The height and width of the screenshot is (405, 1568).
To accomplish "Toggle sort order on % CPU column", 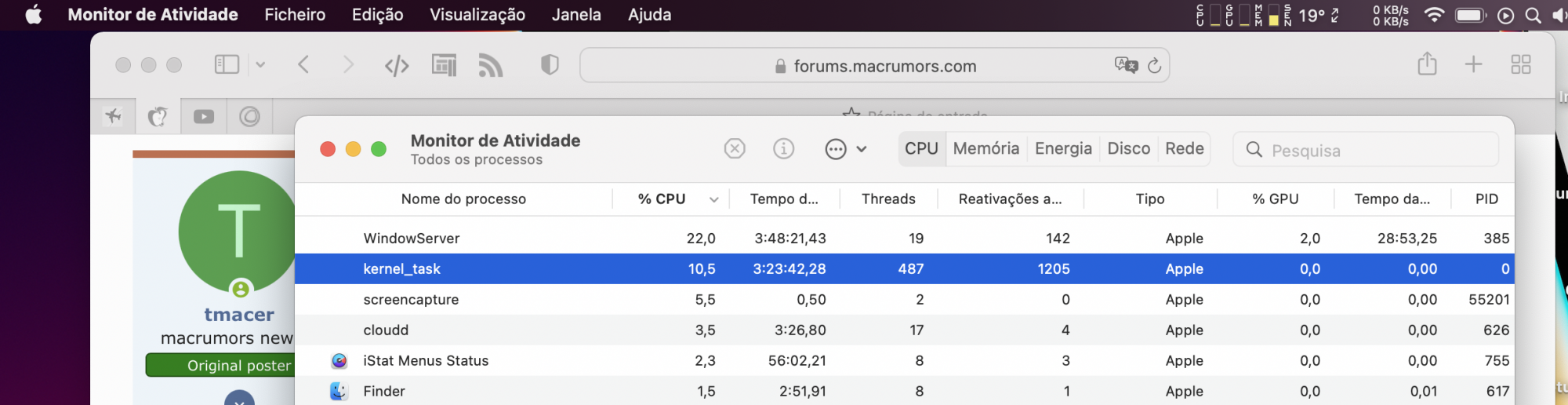I will [x=713, y=199].
